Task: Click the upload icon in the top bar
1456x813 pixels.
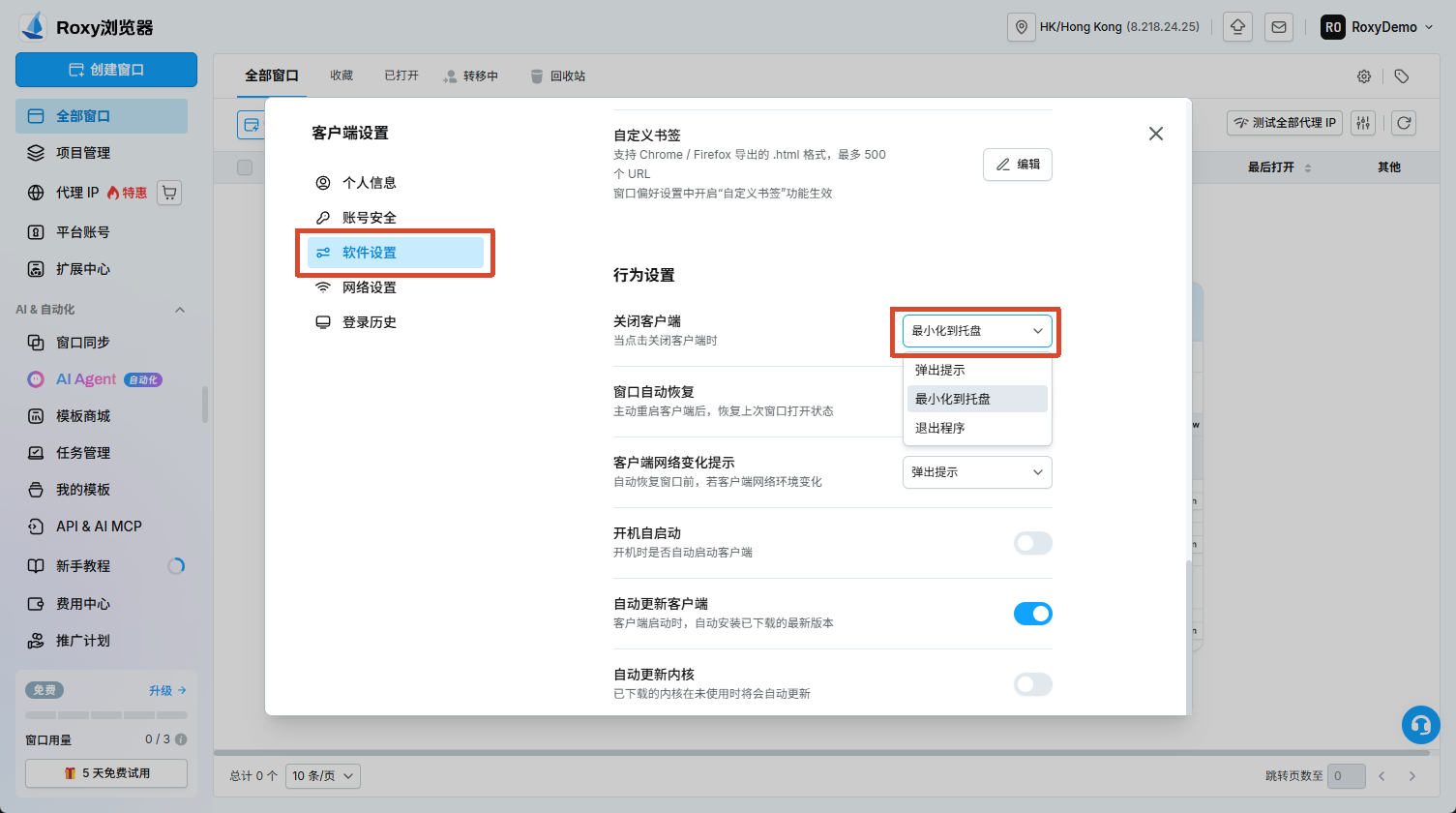Action: (1238, 27)
